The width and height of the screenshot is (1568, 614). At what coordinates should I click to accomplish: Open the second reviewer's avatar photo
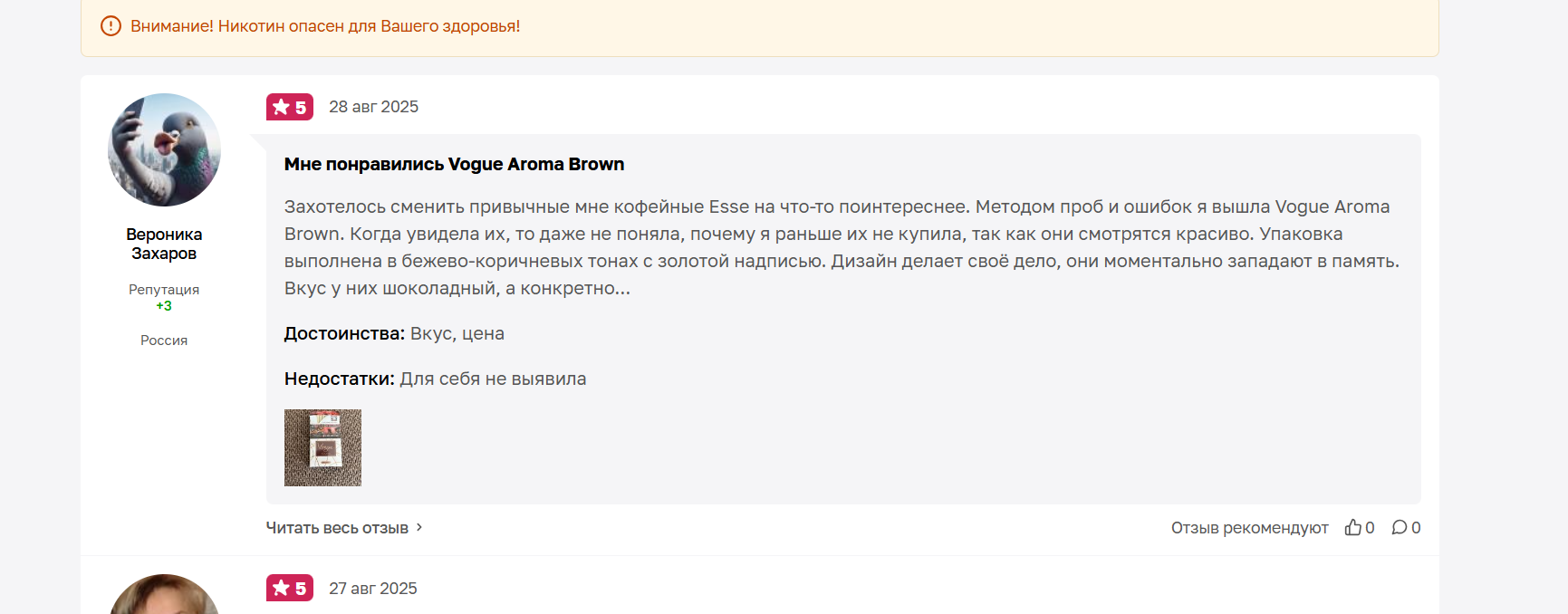[164, 595]
